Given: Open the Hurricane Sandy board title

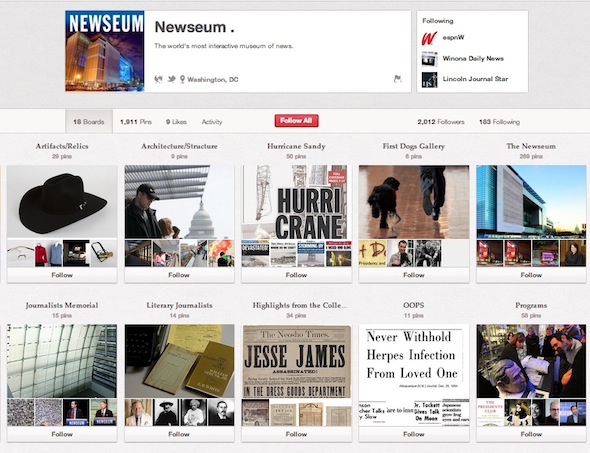Looking at the screenshot, I should pos(297,146).
